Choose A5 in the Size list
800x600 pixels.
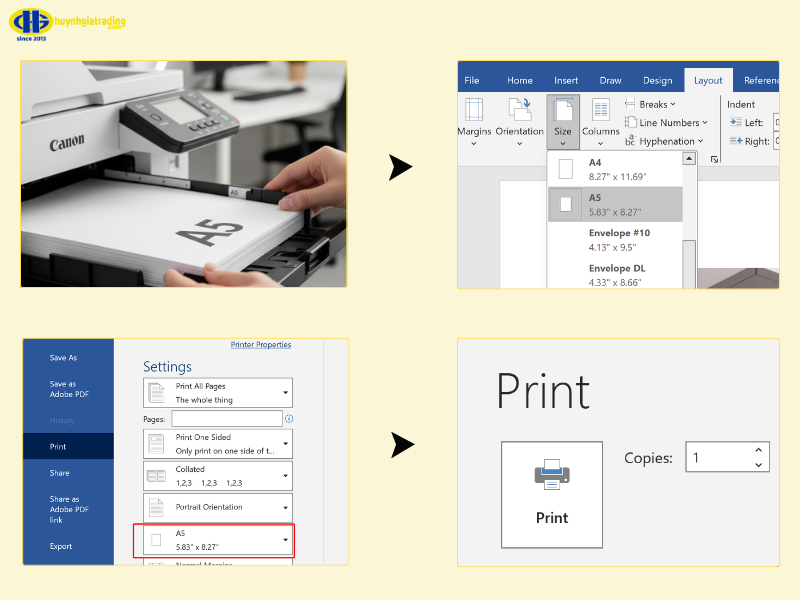pyautogui.click(x=615, y=204)
